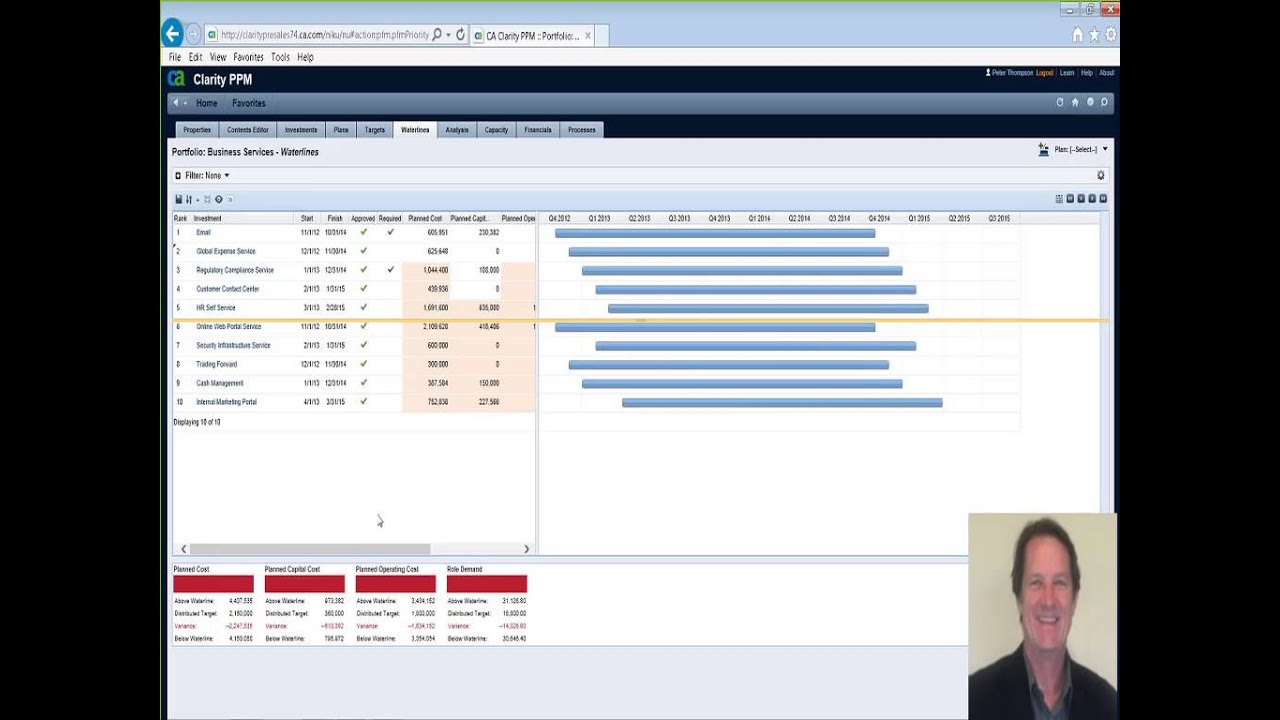Open the browser Tools menu

280,57
